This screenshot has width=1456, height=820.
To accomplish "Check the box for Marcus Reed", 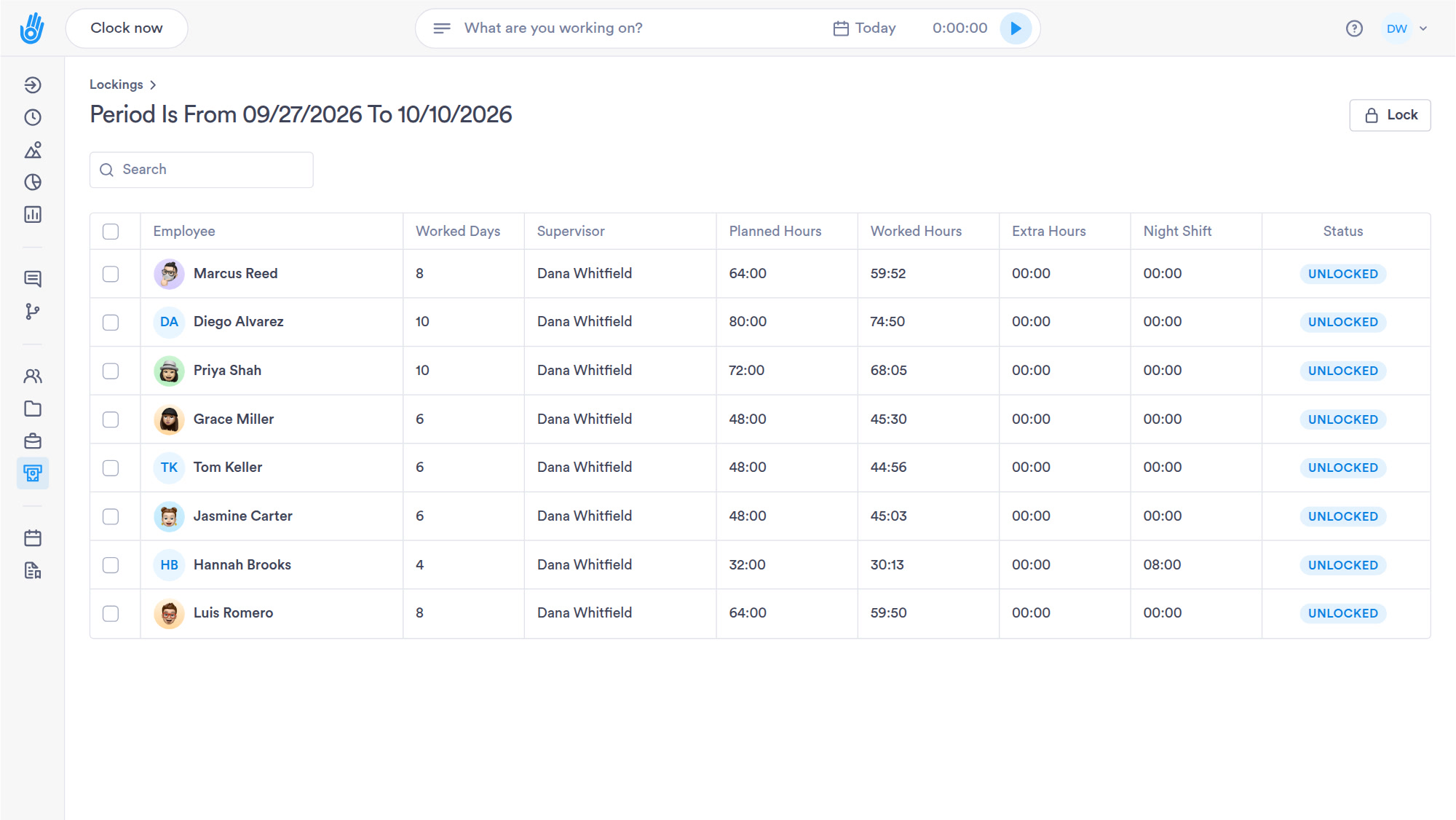I will click(111, 274).
